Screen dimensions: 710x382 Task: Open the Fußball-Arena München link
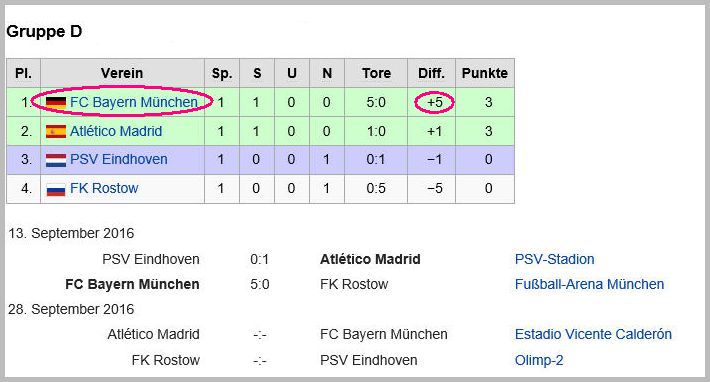[589, 284]
